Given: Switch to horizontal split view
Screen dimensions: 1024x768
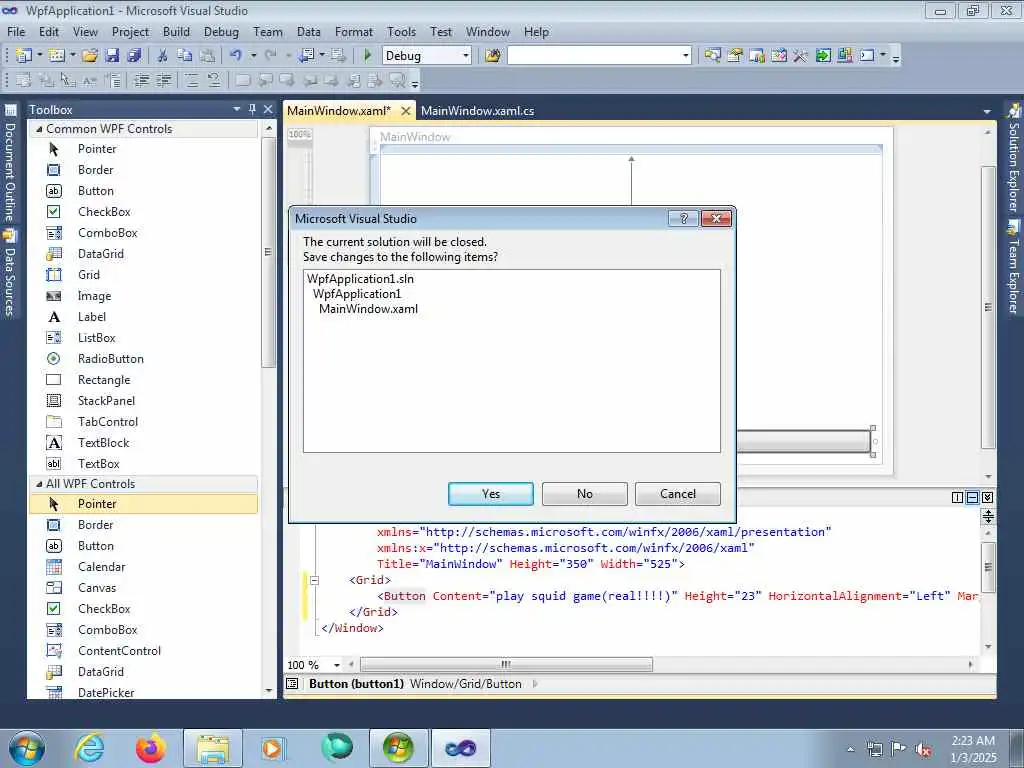Looking at the screenshot, I should [972, 498].
